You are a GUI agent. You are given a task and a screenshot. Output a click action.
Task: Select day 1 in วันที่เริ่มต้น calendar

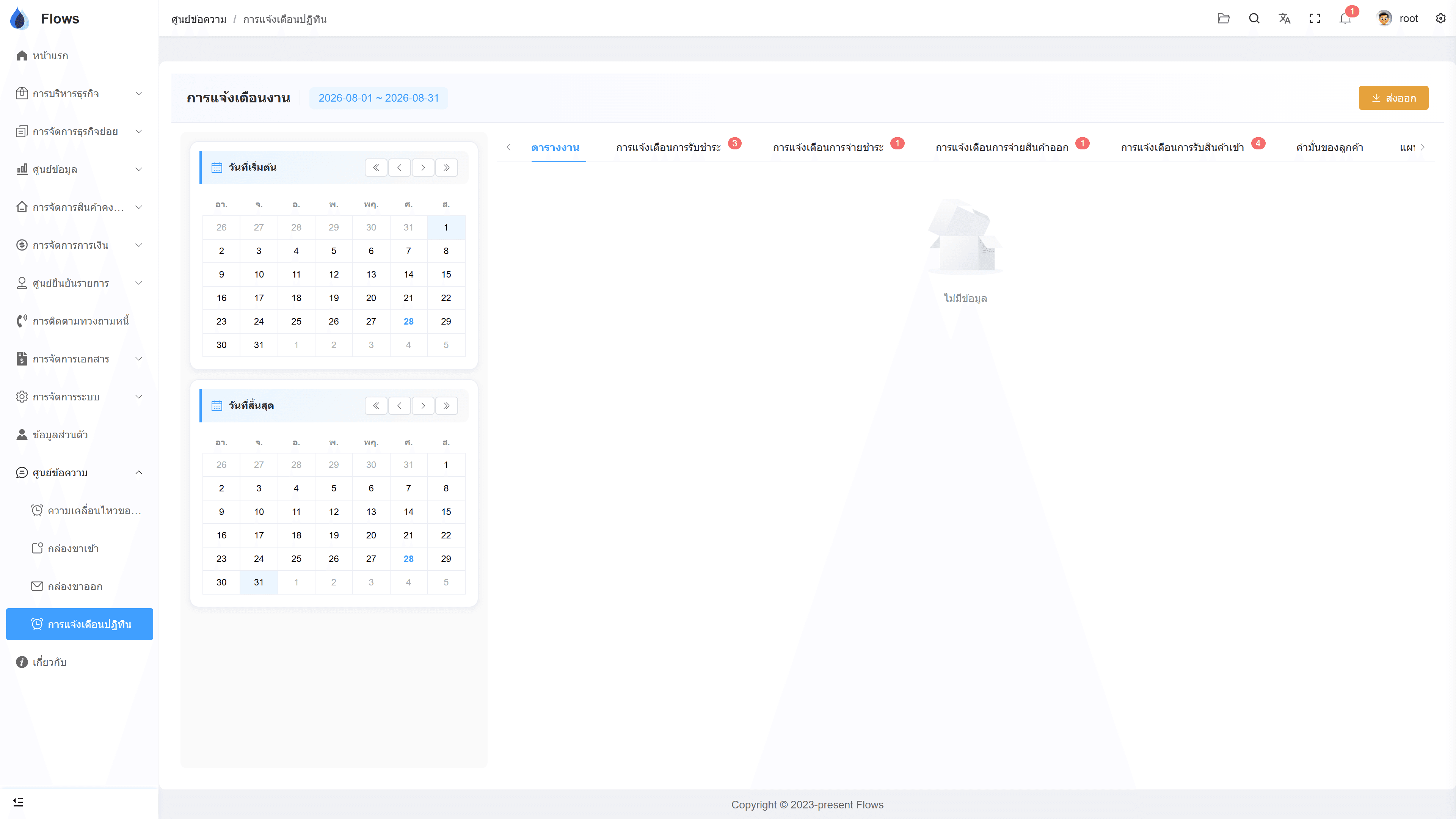tap(446, 227)
